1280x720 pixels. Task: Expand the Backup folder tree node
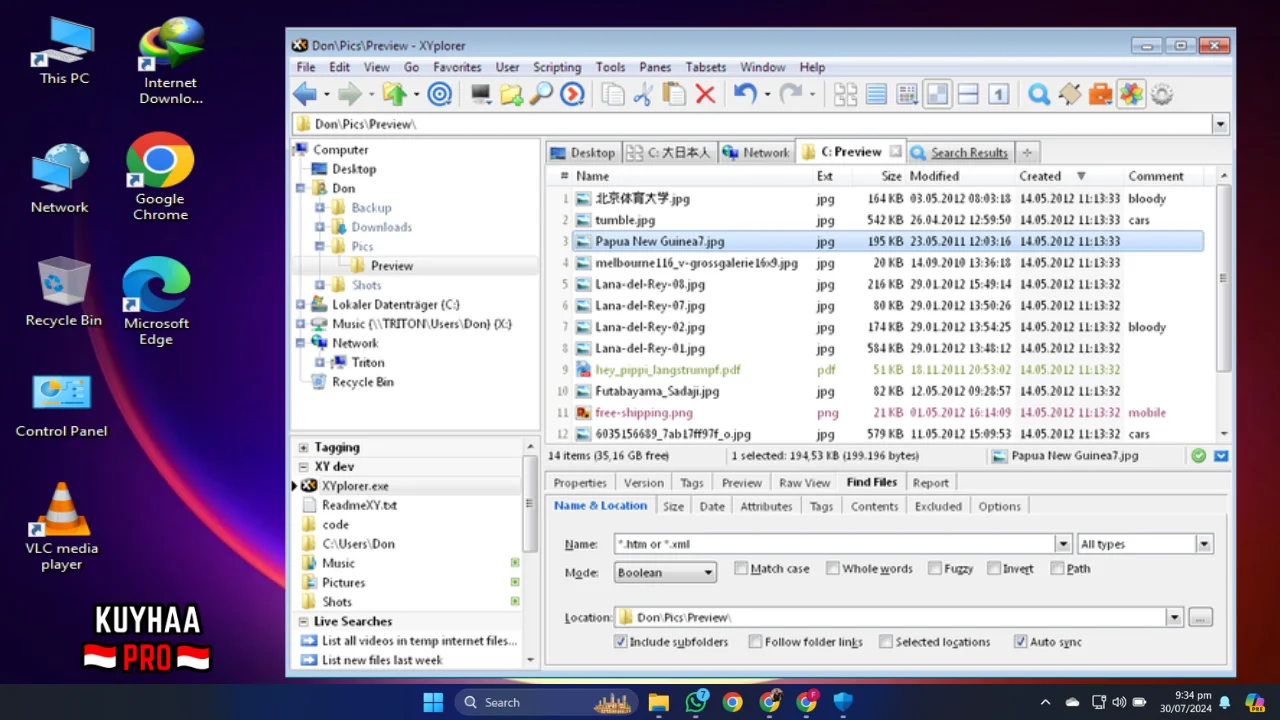[x=320, y=207]
